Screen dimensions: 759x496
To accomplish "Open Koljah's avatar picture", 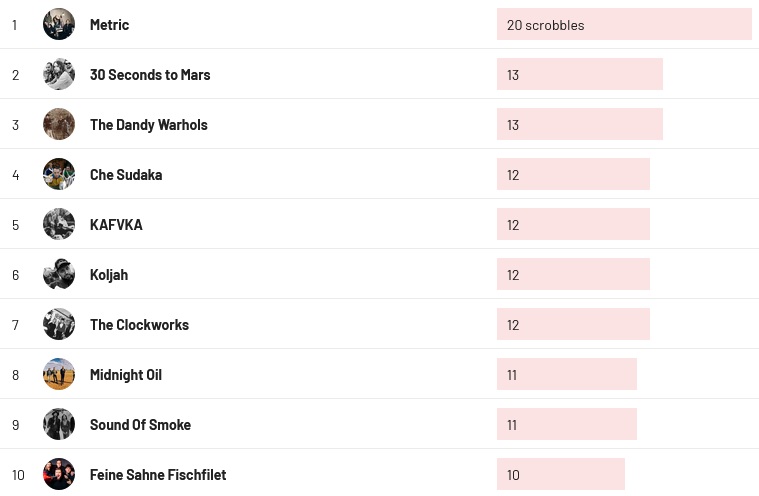I will click(x=59, y=274).
